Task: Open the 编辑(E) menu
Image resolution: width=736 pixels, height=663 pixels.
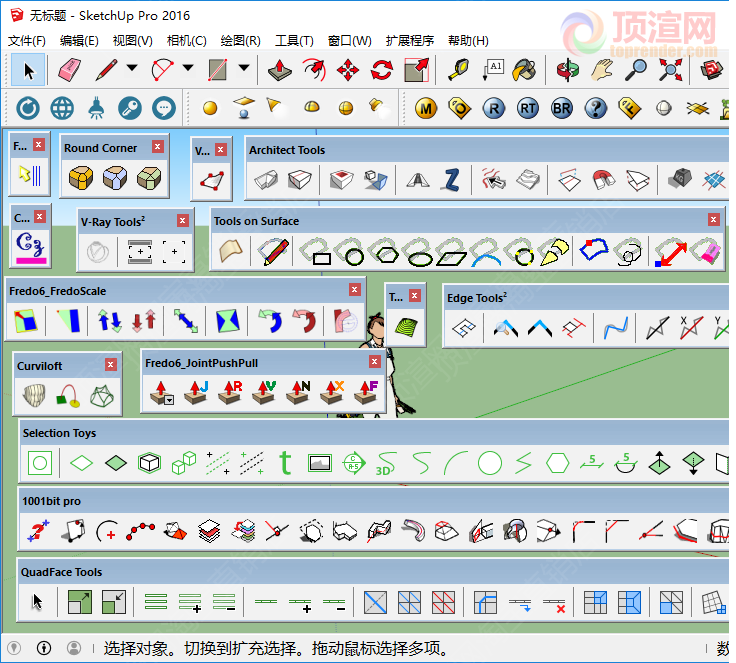Action: pyautogui.click(x=79, y=41)
